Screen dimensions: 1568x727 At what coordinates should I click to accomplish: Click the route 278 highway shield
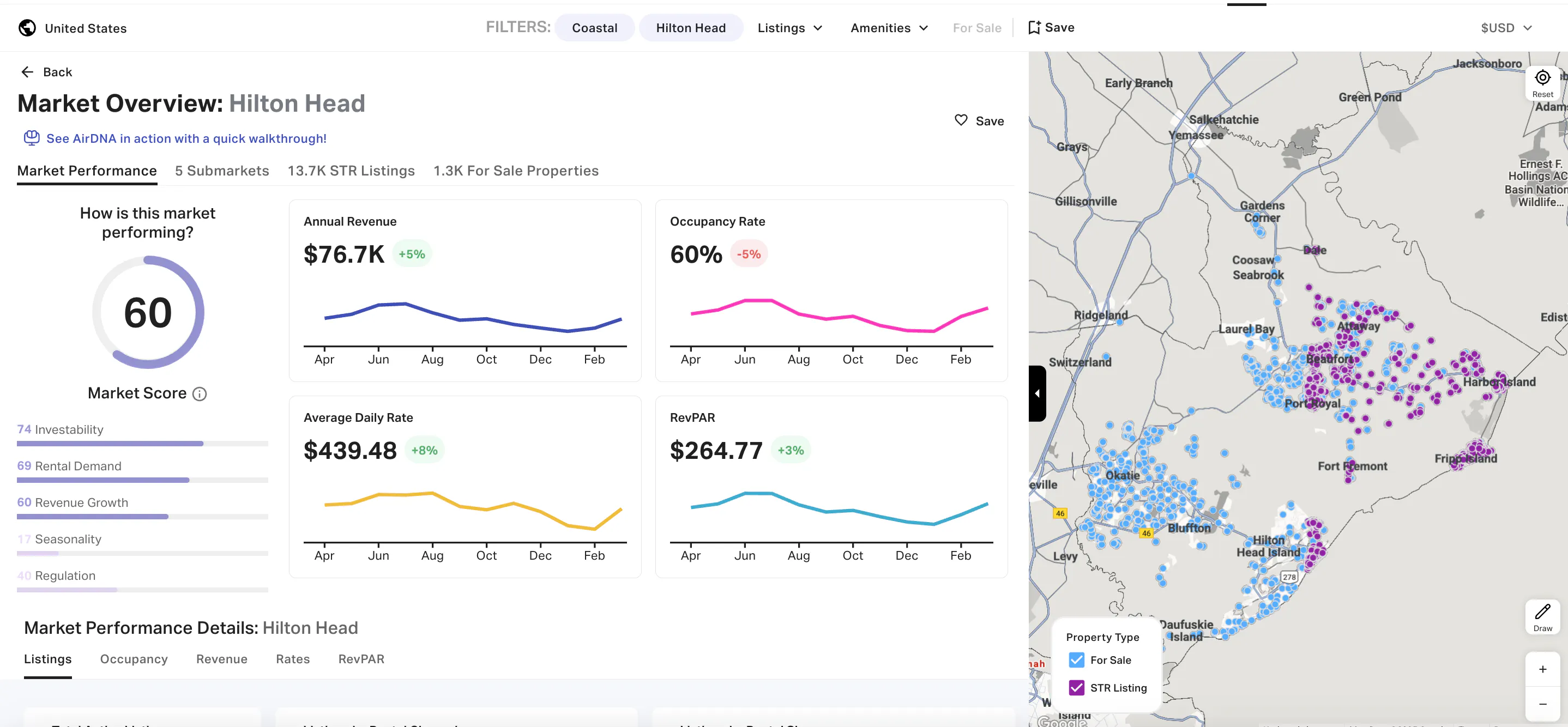pyautogui.click(x=1289, y=577)
